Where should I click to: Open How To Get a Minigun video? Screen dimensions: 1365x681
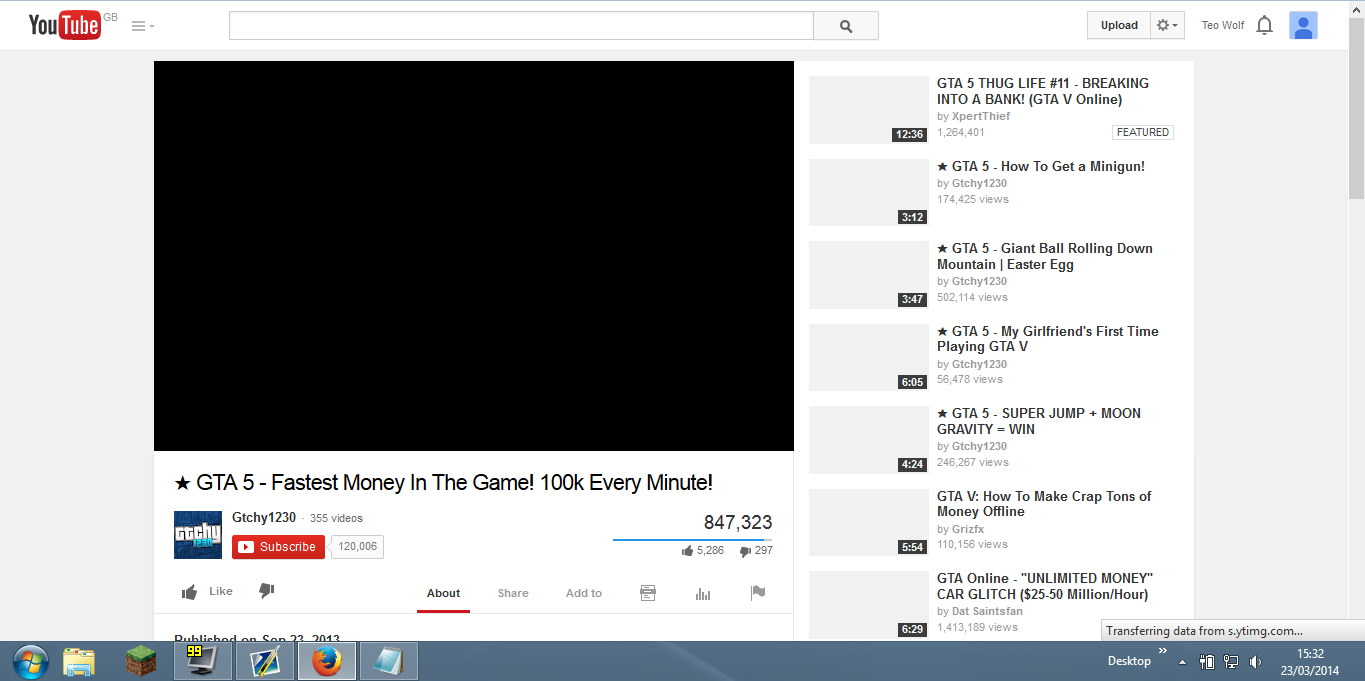(1041, 166)
